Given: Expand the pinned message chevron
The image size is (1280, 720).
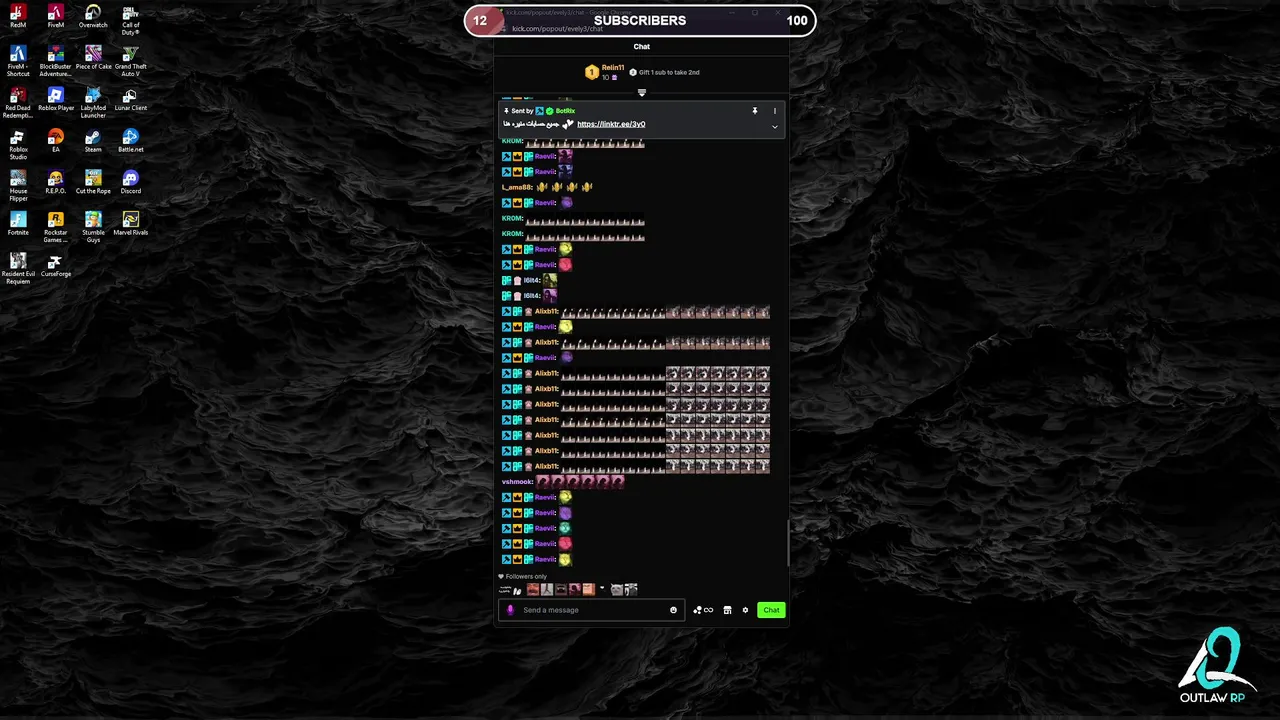Looking at the screenshot, I should pos(774,127).
